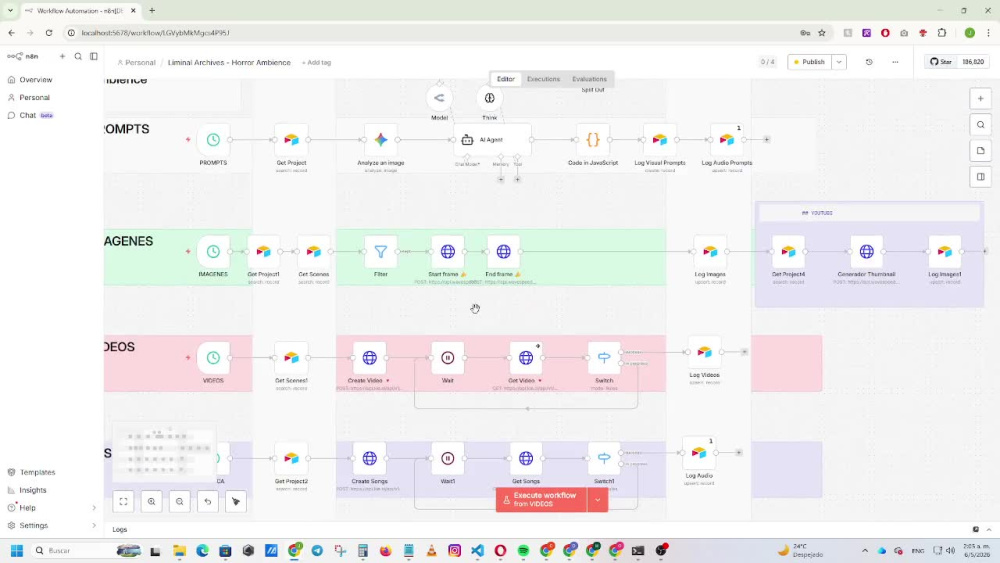Select the Create Video HTTP node

pyautogui.click(x=369, y=358)
